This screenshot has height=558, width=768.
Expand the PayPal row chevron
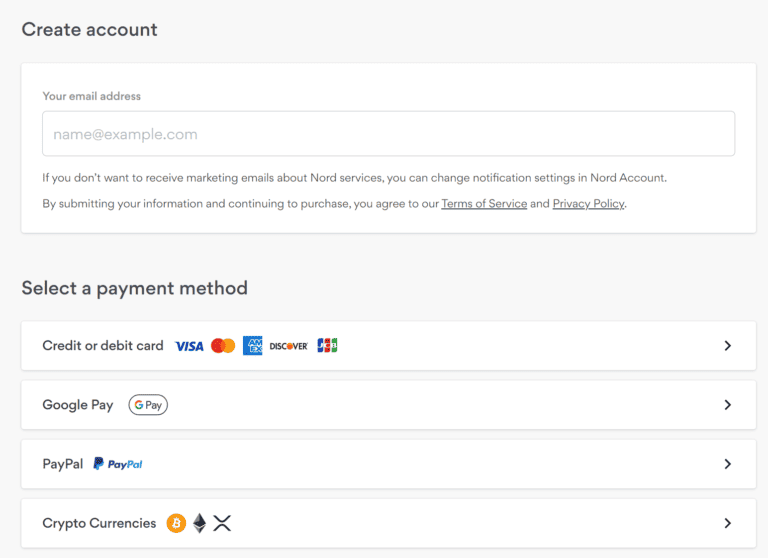[x=727, y=464]
